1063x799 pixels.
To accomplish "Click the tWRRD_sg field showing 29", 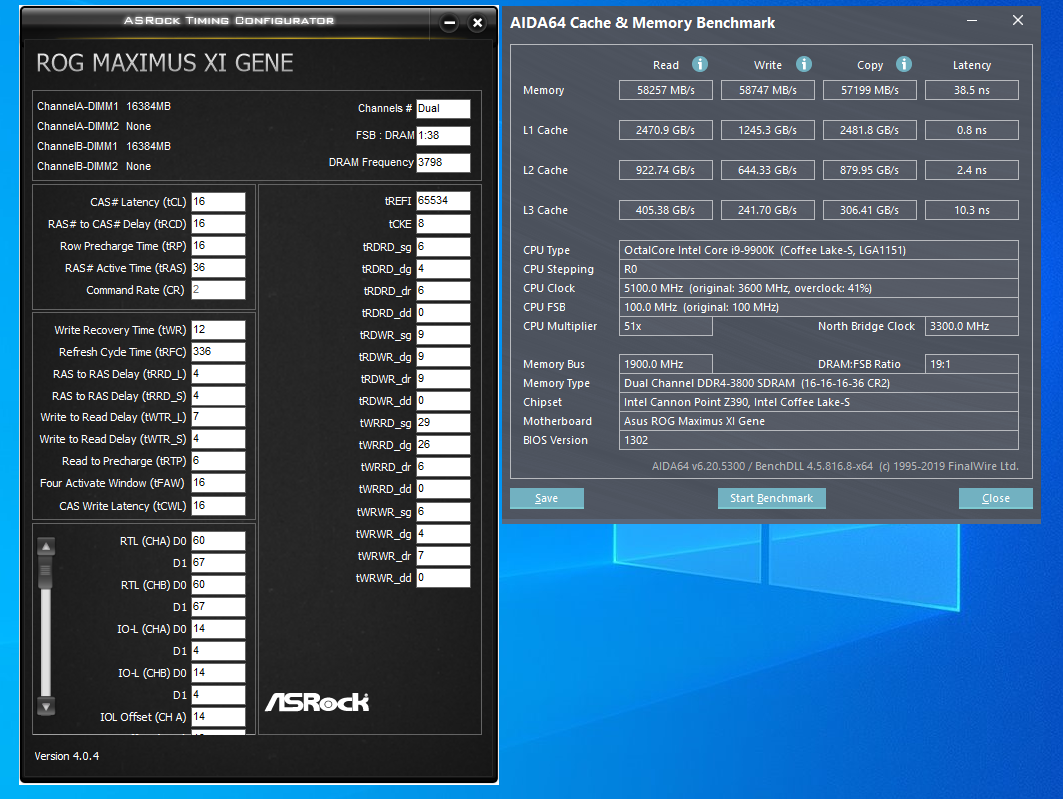I will (x=443, y=423).
